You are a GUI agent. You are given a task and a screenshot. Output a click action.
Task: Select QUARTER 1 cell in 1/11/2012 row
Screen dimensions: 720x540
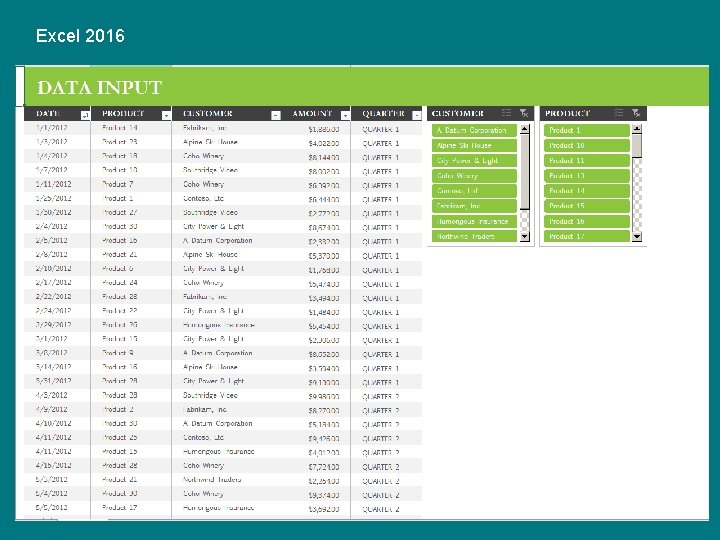[x=387, y=186]
